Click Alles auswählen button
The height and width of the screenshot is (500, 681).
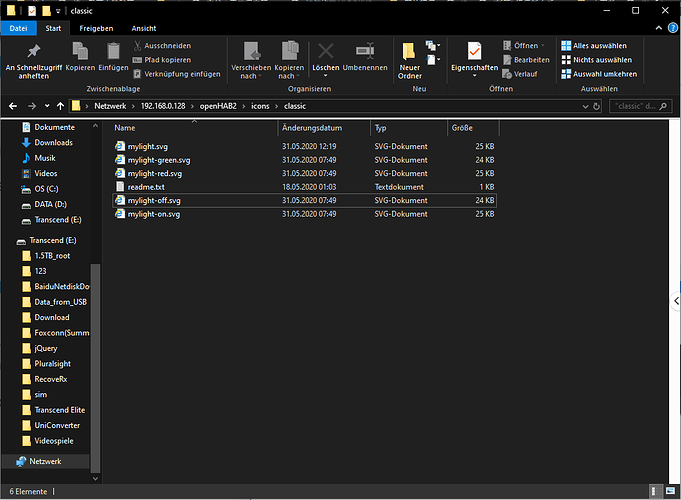pyautogui.click(x=594, y=46)
